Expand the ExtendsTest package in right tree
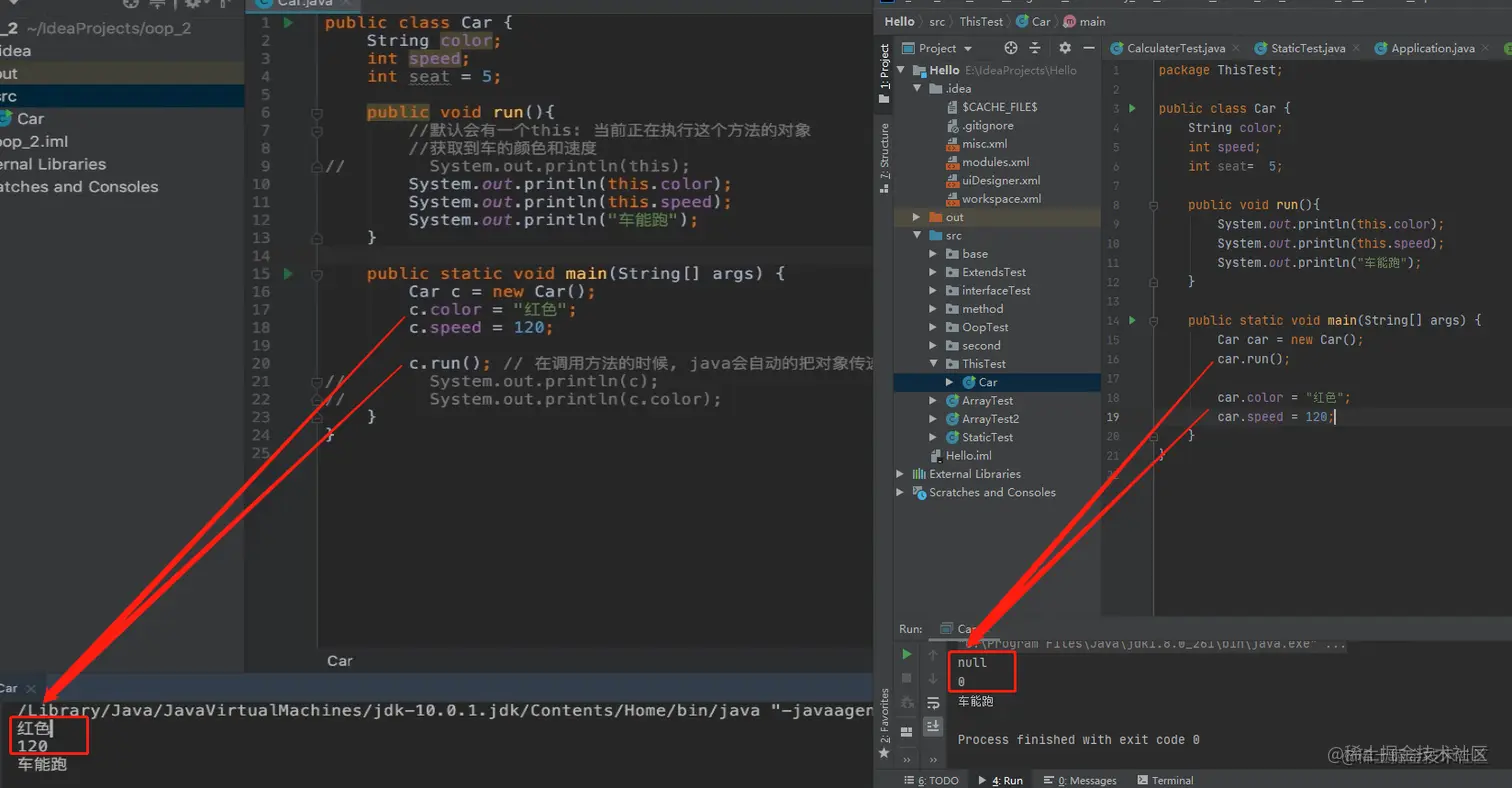Viewport: 1512px width, 788px height. 934,272
